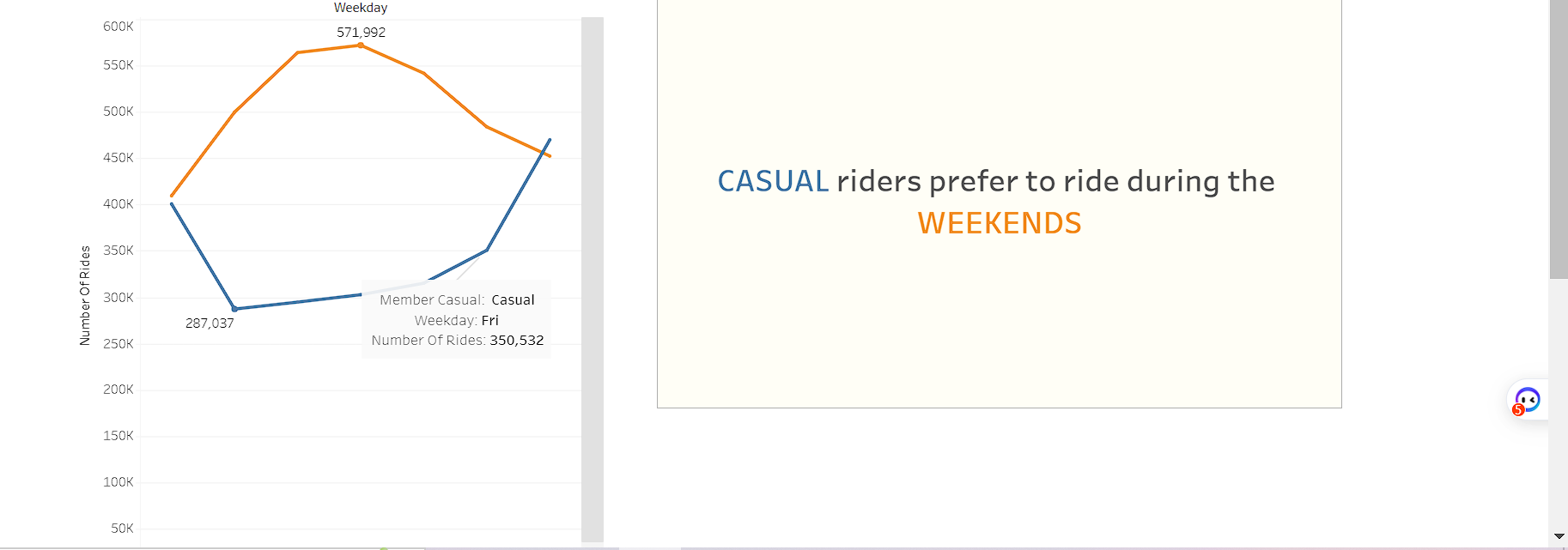Click the red notification badge showing 5
Image resolution: width=1568 pixels, height=550 pixels.
pyautogui.click(x=1517, y=411)
